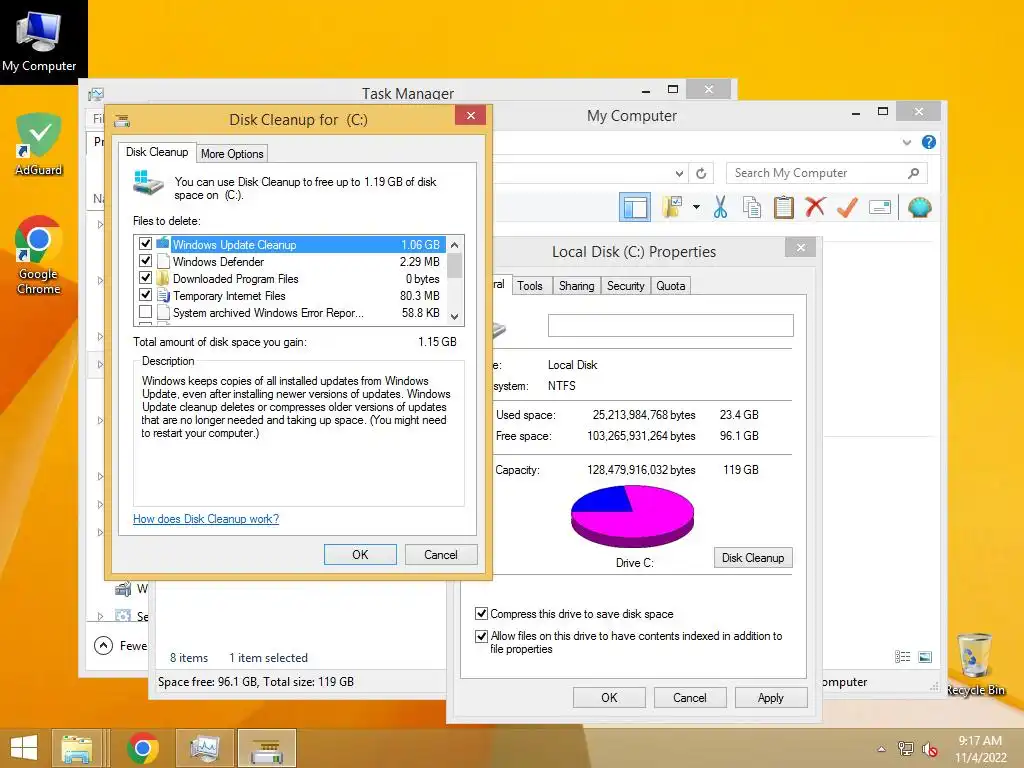The height and width of the screenshot is (768, 1024).
Task: Click the preview pane layout icon
Action: (x=634, y=208)
